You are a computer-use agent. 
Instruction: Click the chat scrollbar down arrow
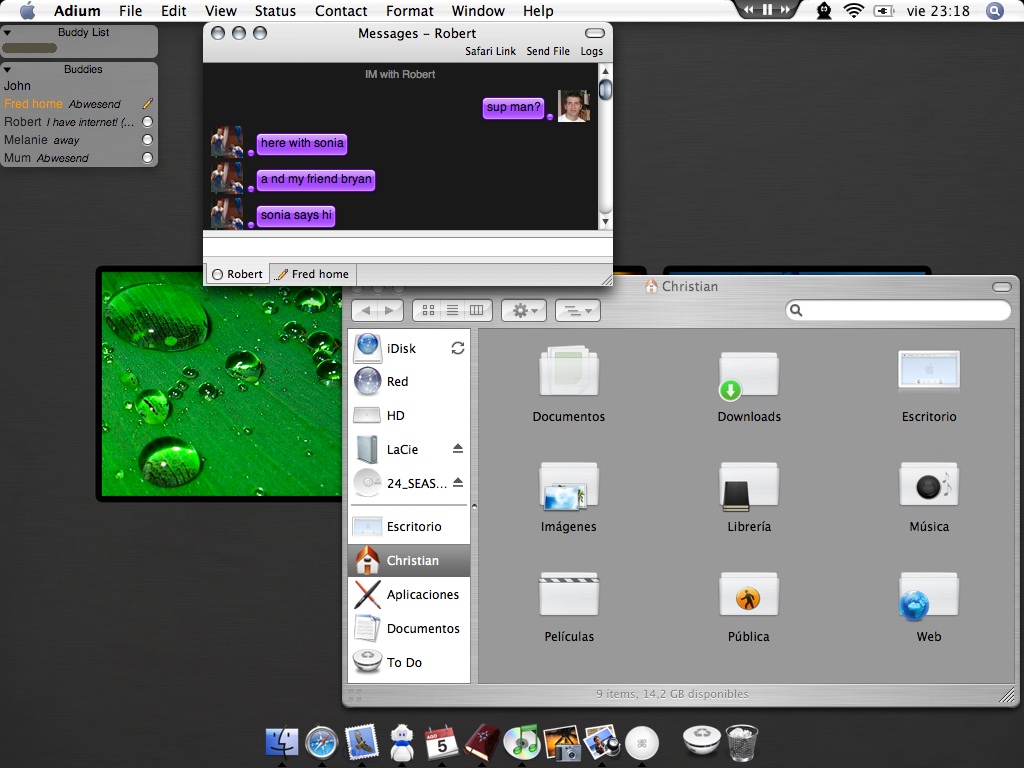[x=605, y=221]
